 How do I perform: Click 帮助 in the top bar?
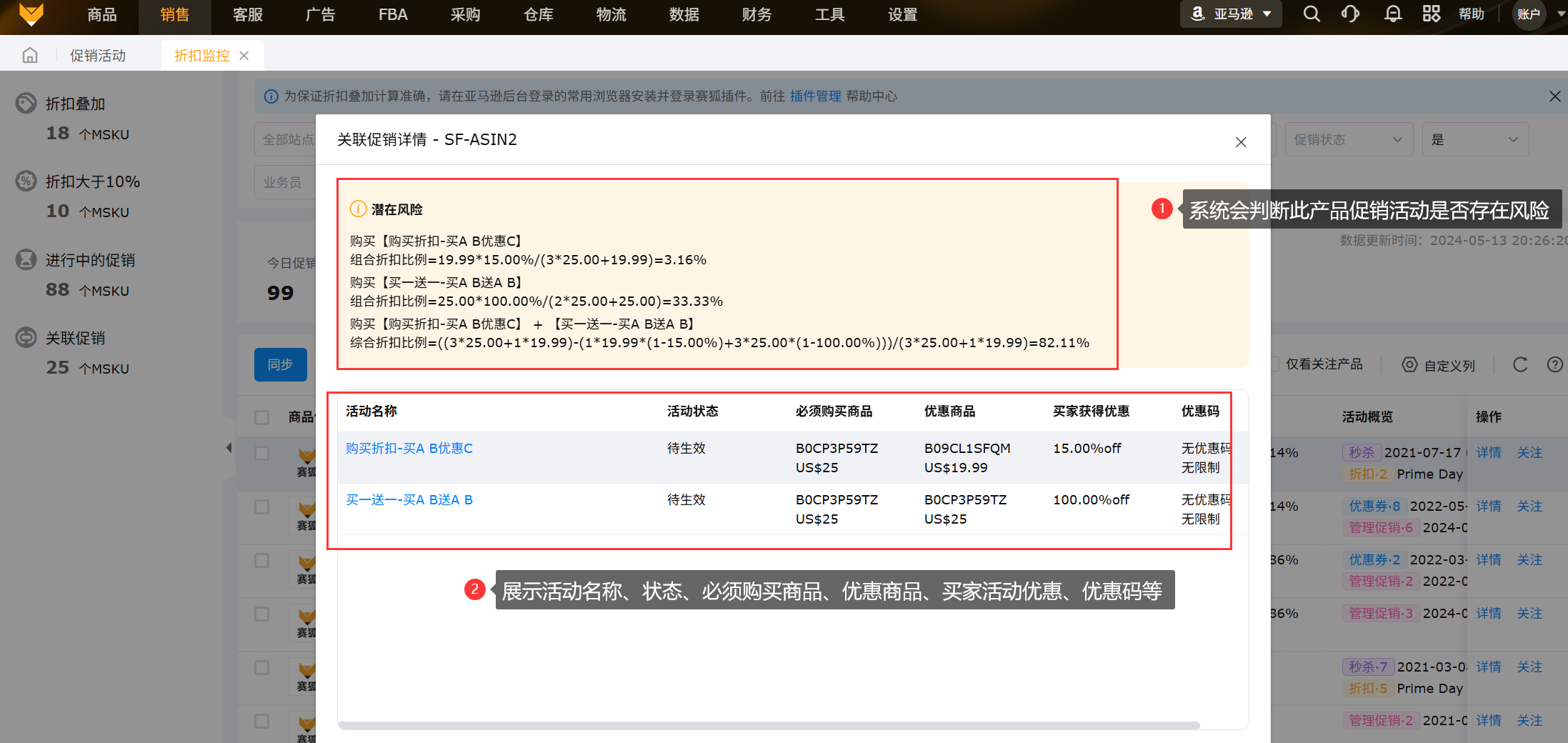click(1472, 14)
